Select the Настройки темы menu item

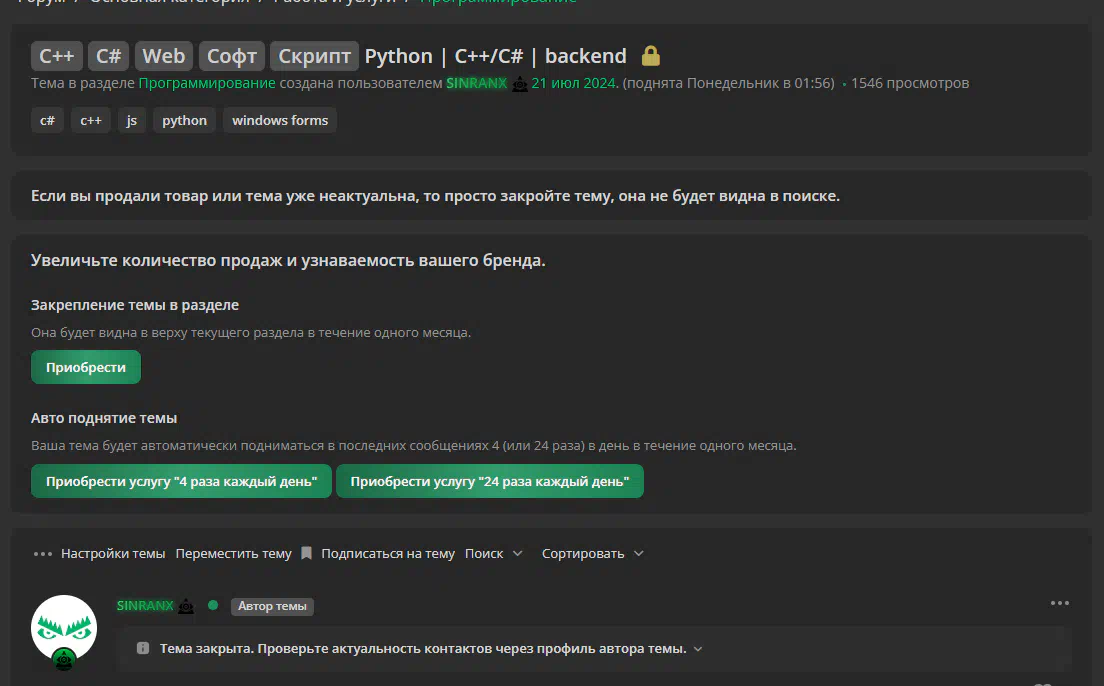tap(113, 554)
